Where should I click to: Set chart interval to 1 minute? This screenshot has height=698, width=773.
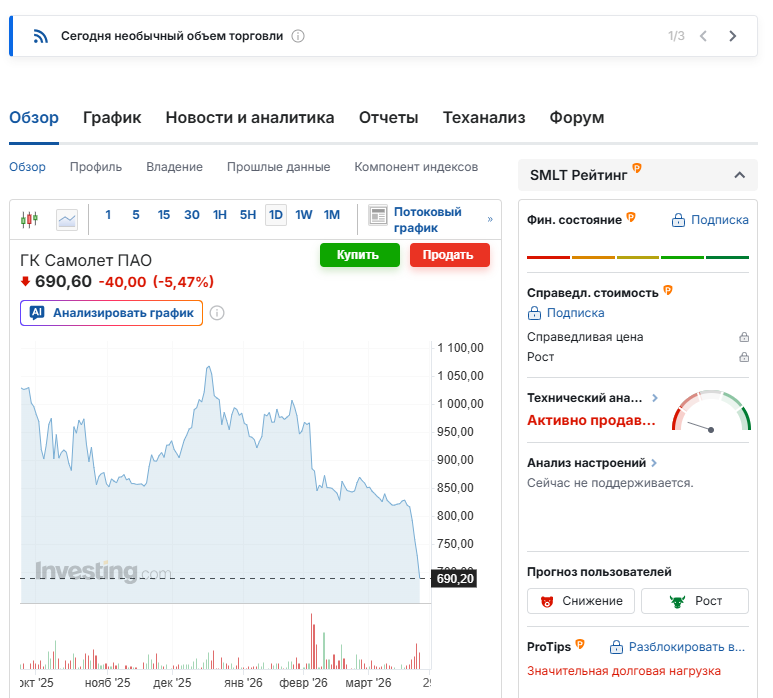[x=108, y=215]
